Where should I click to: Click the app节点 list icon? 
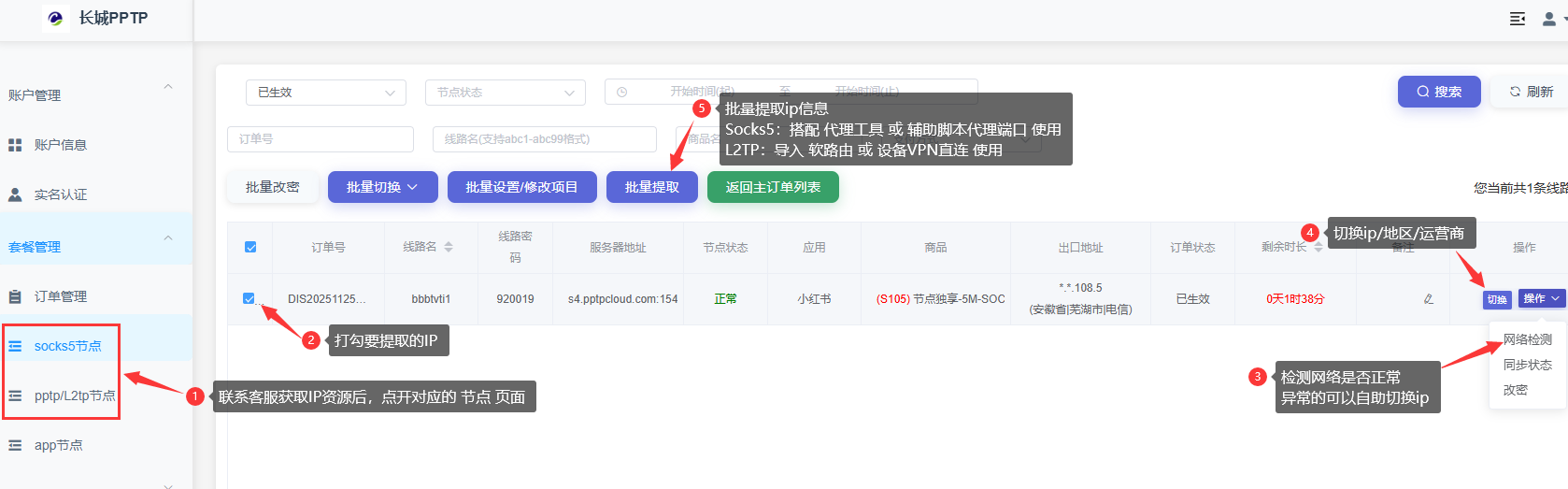point(15,445)
